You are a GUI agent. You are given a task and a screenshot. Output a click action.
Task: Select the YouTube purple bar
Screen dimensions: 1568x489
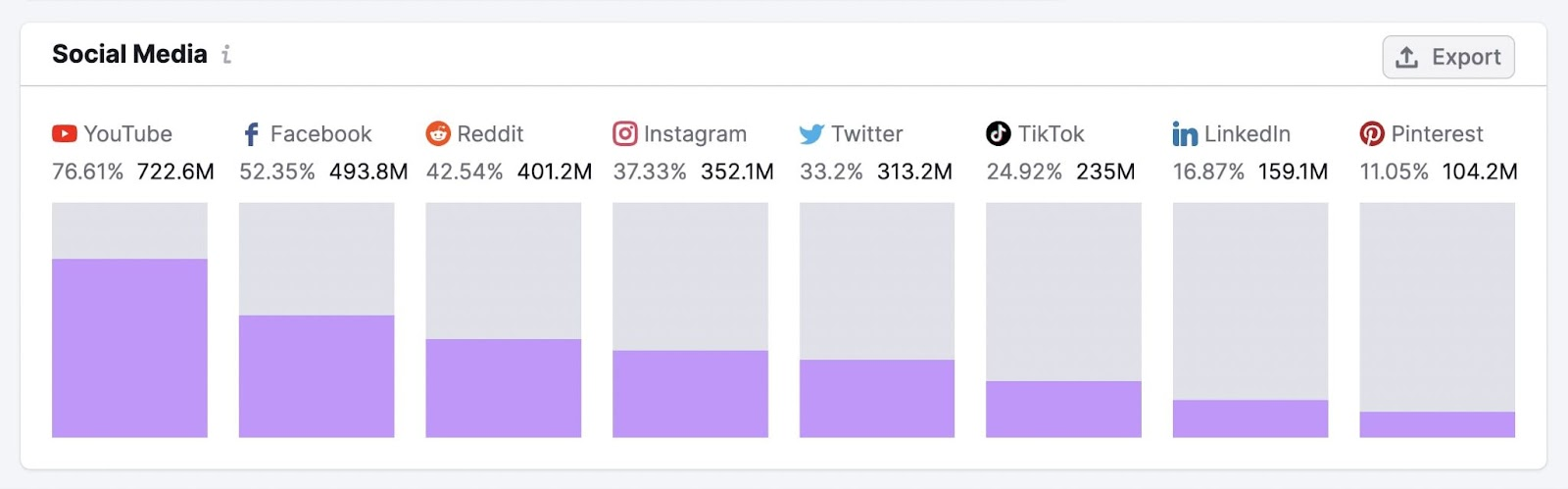coord(129,348)
